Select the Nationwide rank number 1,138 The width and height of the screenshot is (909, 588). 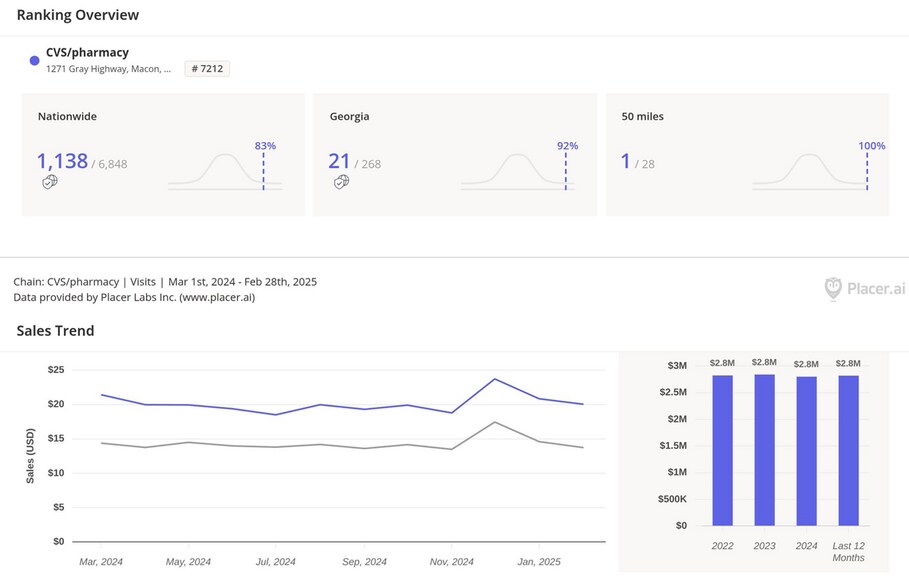tap(62, 161)
